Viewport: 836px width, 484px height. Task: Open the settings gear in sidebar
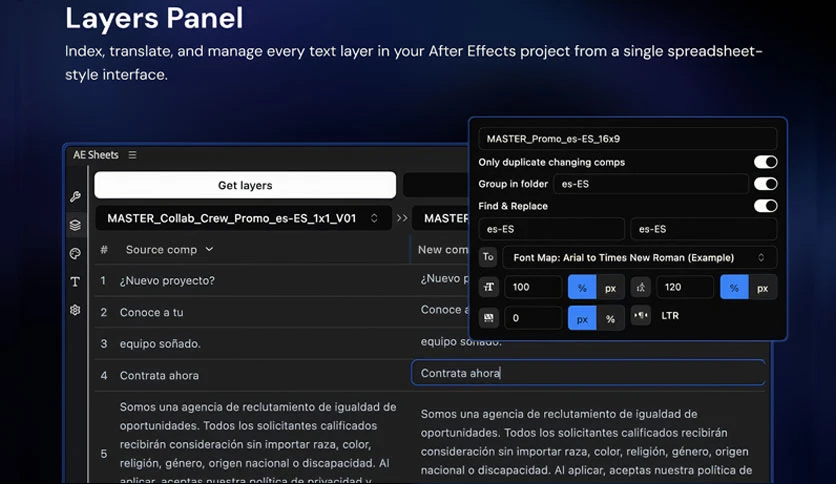(75, 310)
